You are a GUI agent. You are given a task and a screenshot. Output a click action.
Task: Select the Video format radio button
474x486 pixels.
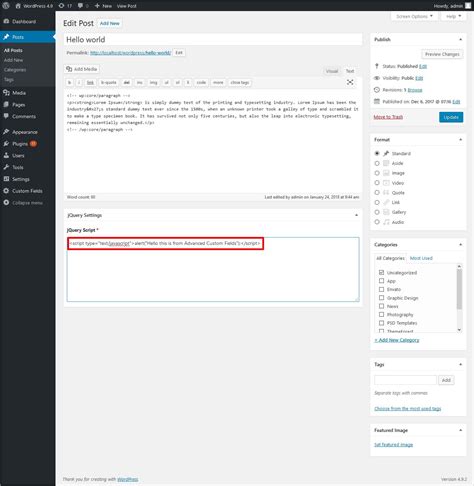[x=377, y=183]
